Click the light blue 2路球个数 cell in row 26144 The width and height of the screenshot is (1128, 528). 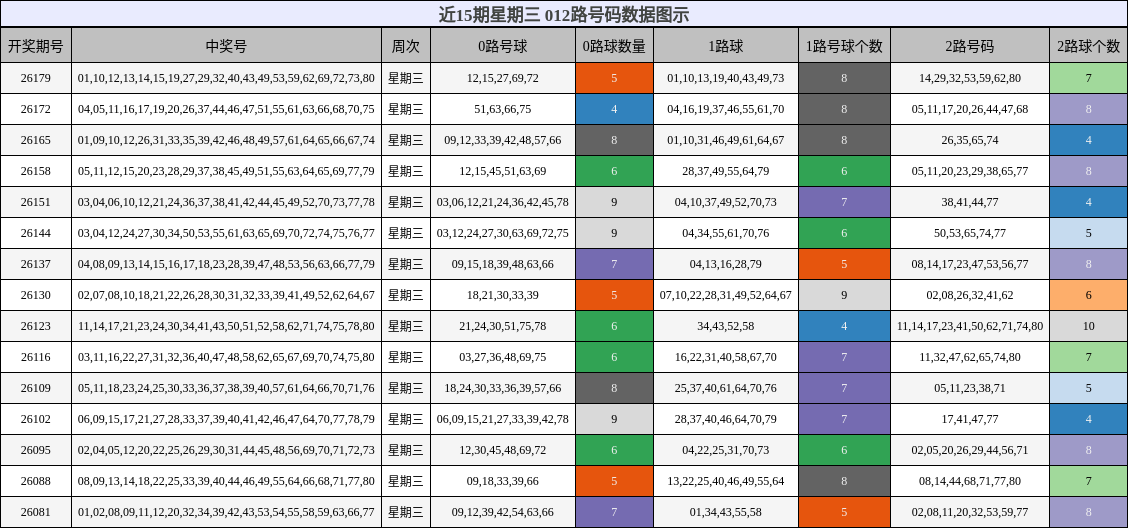[x=1088, y=233]
